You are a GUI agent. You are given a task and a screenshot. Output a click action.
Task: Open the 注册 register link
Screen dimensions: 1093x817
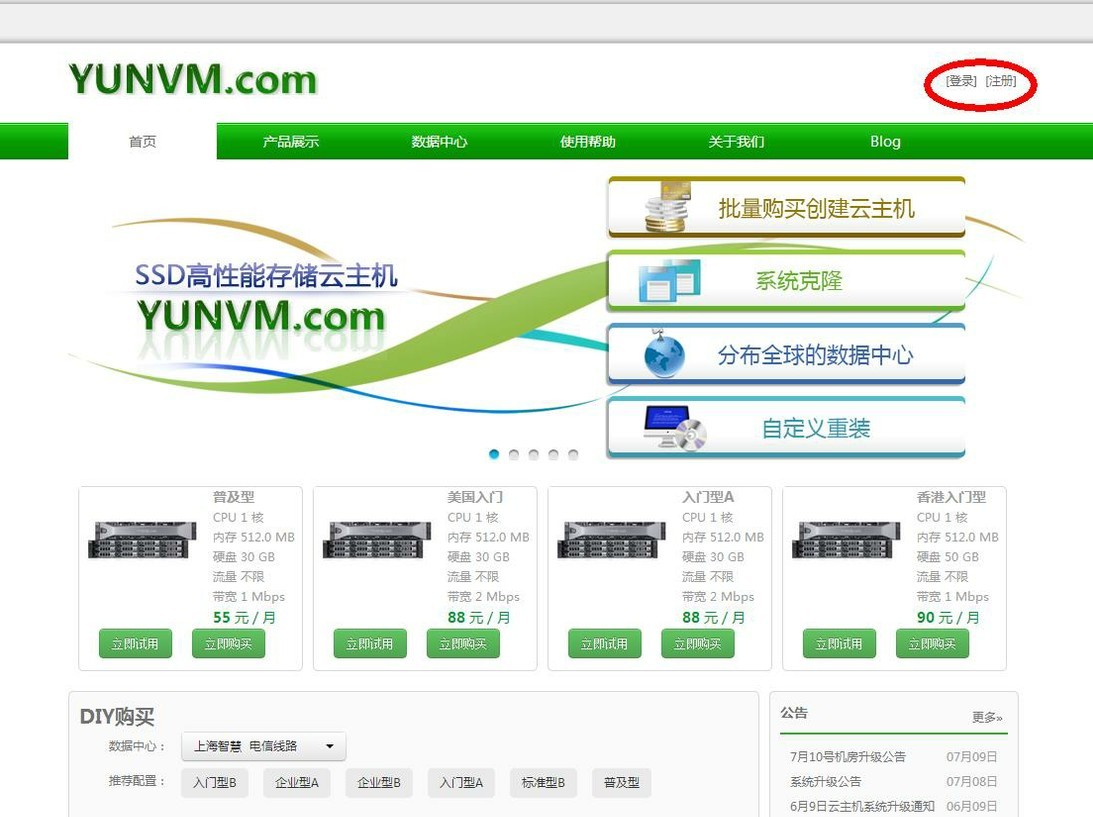point(1001,81)
